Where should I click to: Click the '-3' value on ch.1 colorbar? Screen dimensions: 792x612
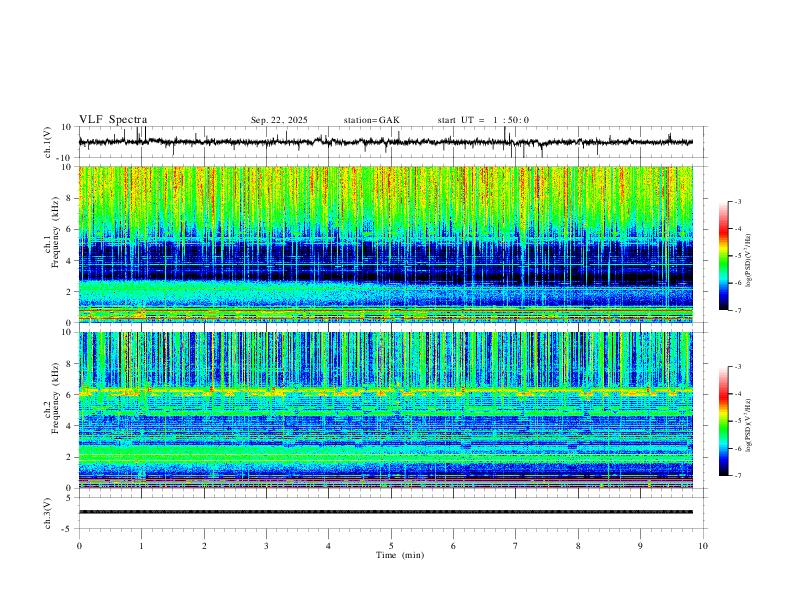[737, 202]
